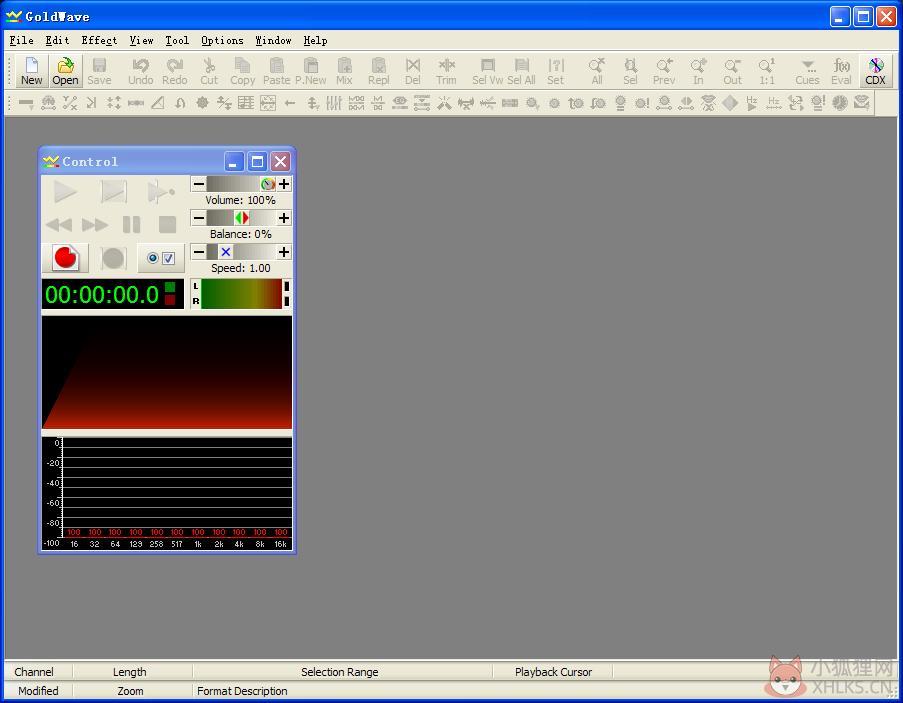Click the Playback Cursor status field
The width and height of the screenshot is (903, 703).
tap(553, 672)
